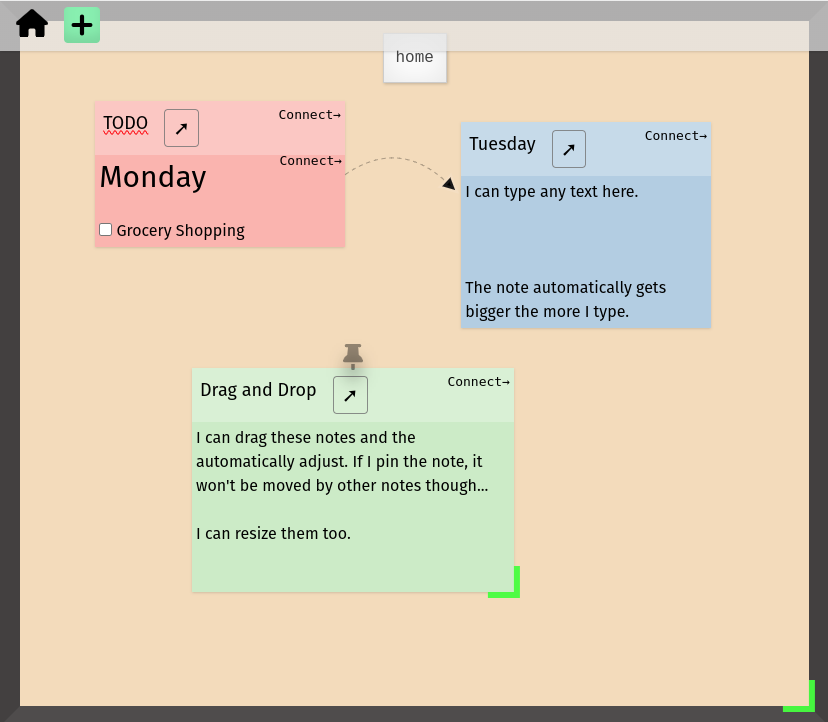Click the TODO title text field
The width and height of the screenshot is (828, 722).
point(125,122)
